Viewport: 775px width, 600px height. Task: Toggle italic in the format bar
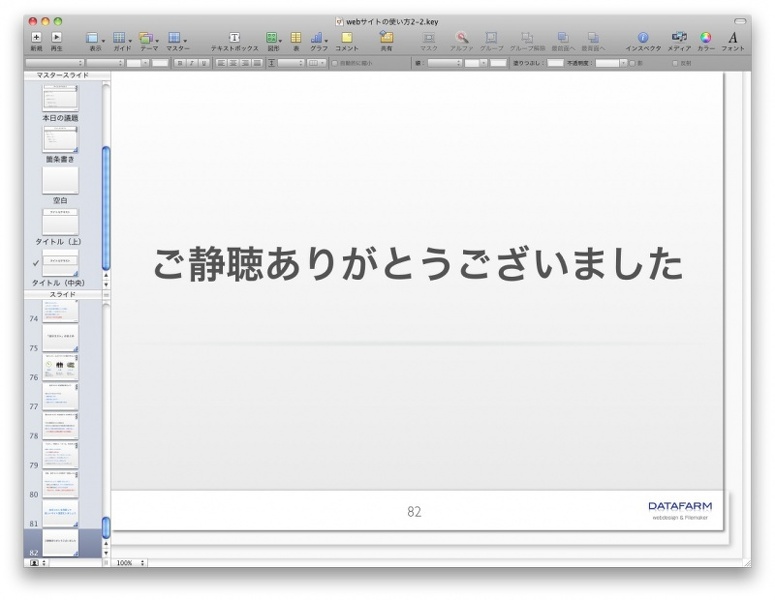tap(192, 63)
